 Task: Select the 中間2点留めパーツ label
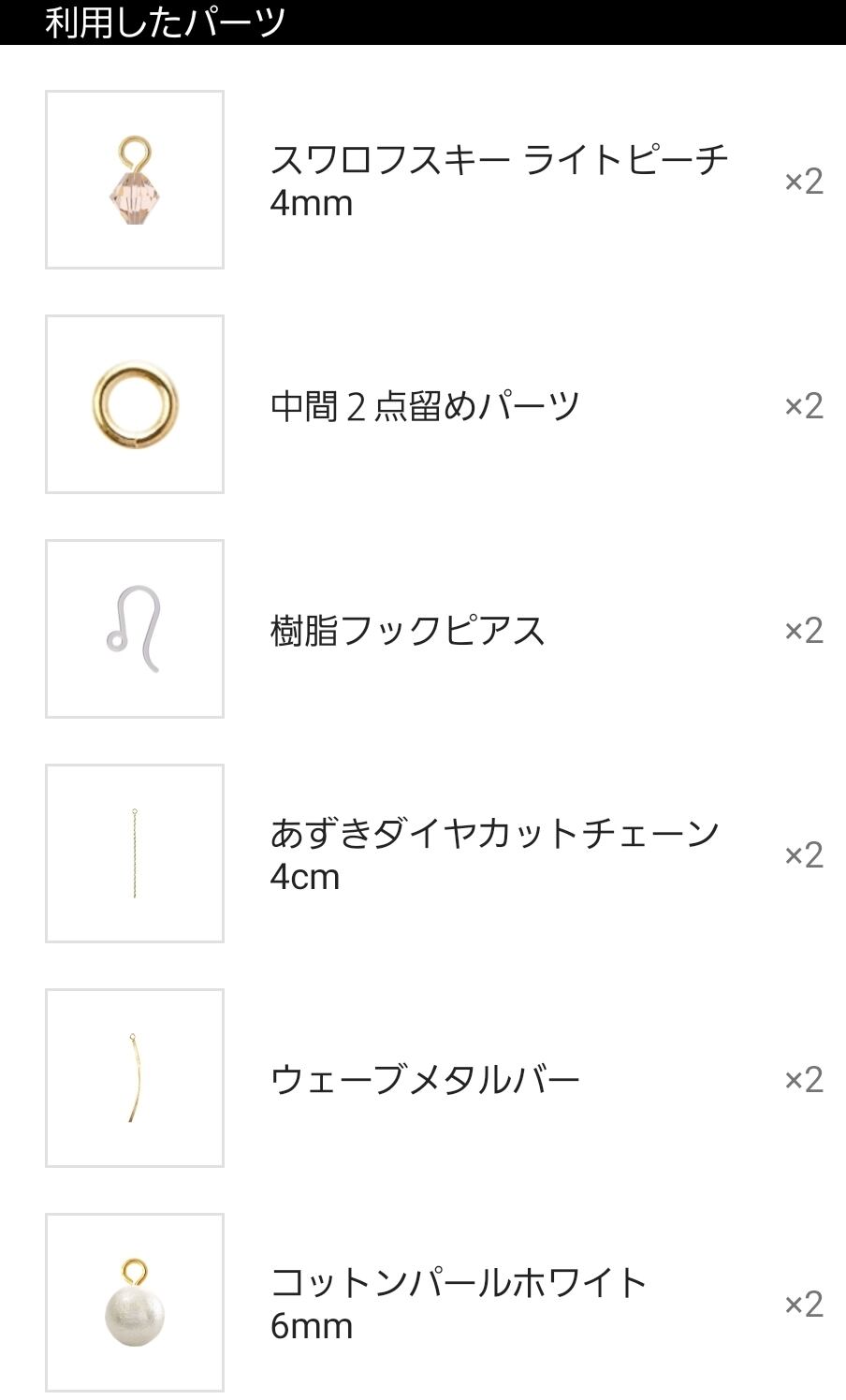(x=425, y=406)
